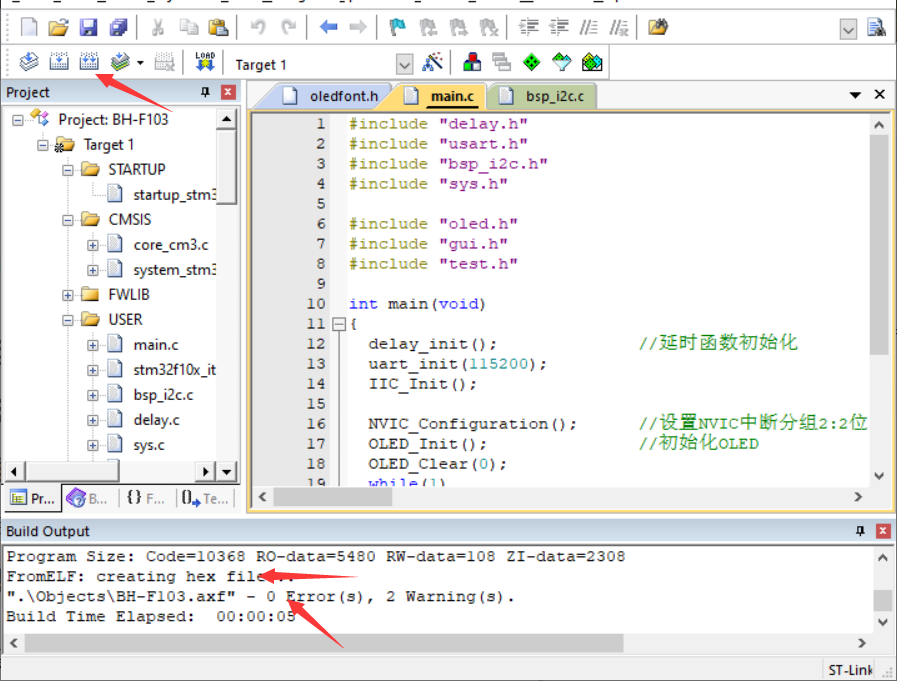
Task: Insert a bookmark with the flag icon
Action: point(397,27)
